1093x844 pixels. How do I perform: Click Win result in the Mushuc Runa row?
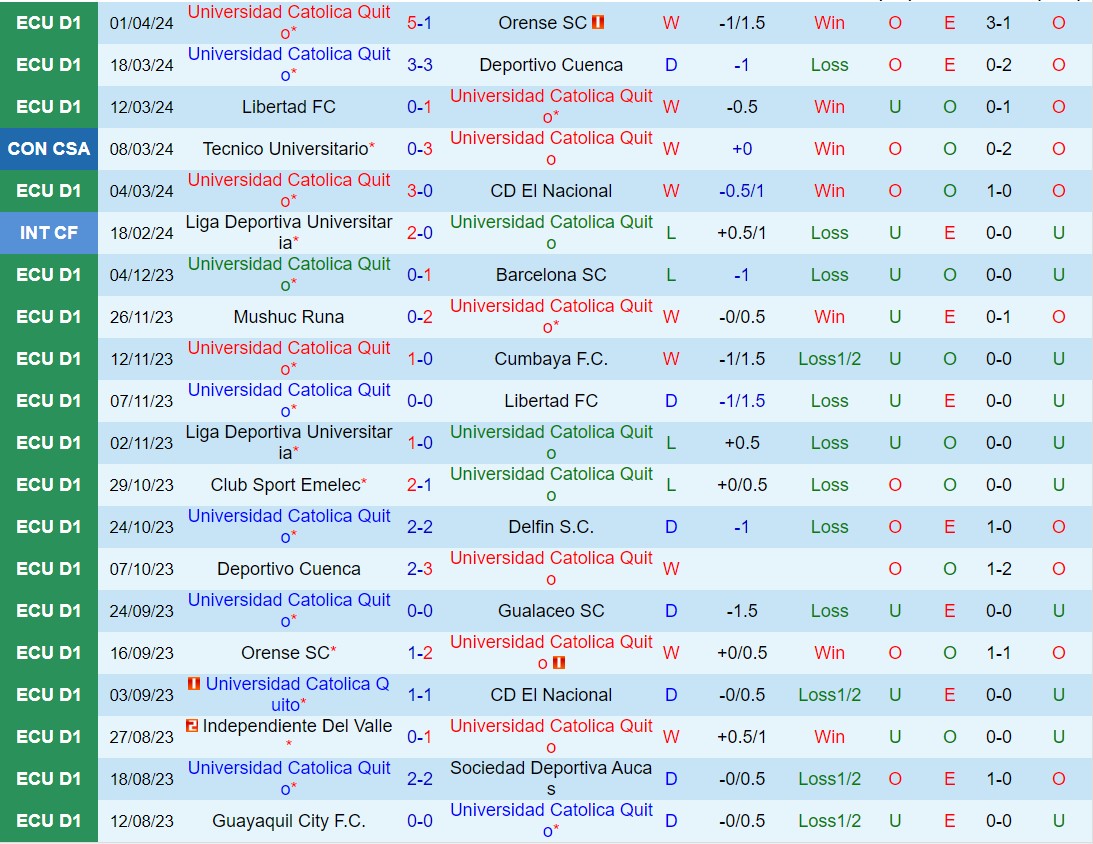830,317
